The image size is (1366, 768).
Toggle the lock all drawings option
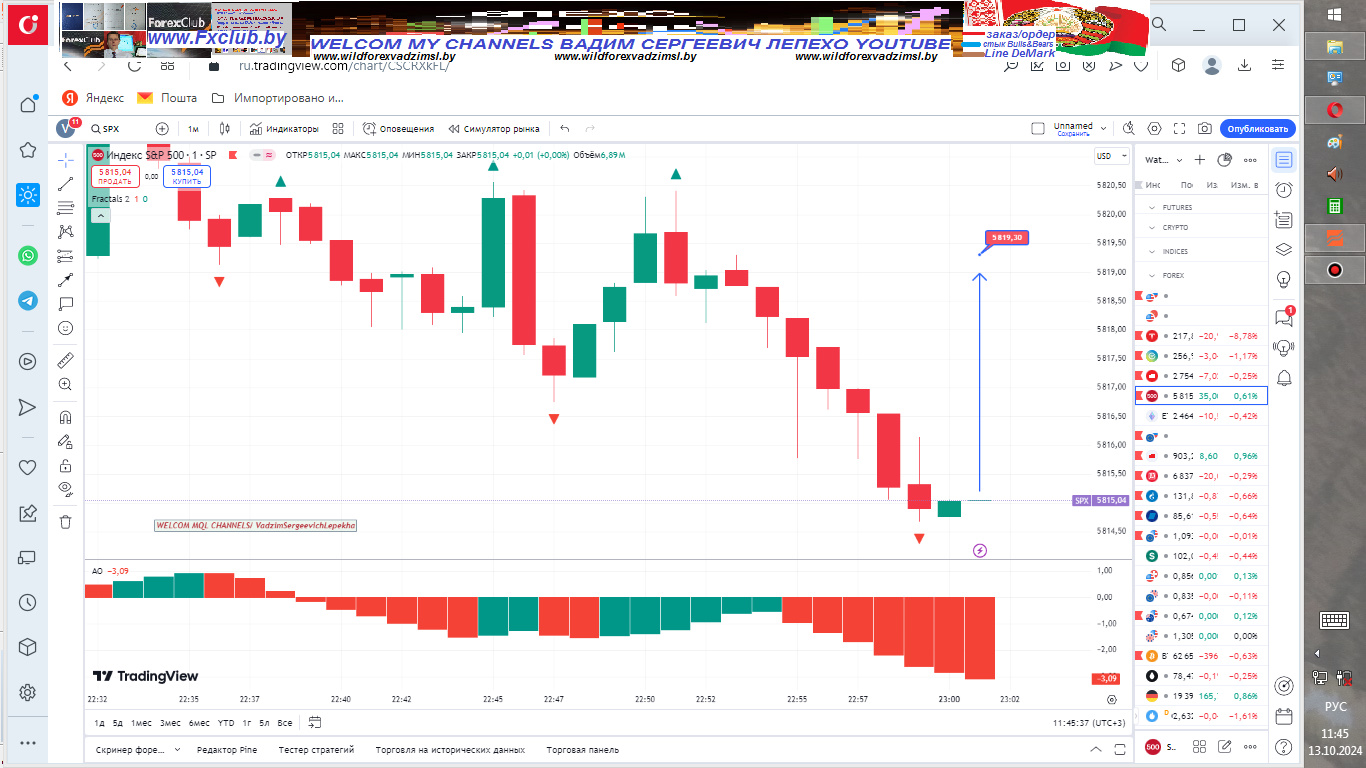pyautogui.click(x=65, y=465)
